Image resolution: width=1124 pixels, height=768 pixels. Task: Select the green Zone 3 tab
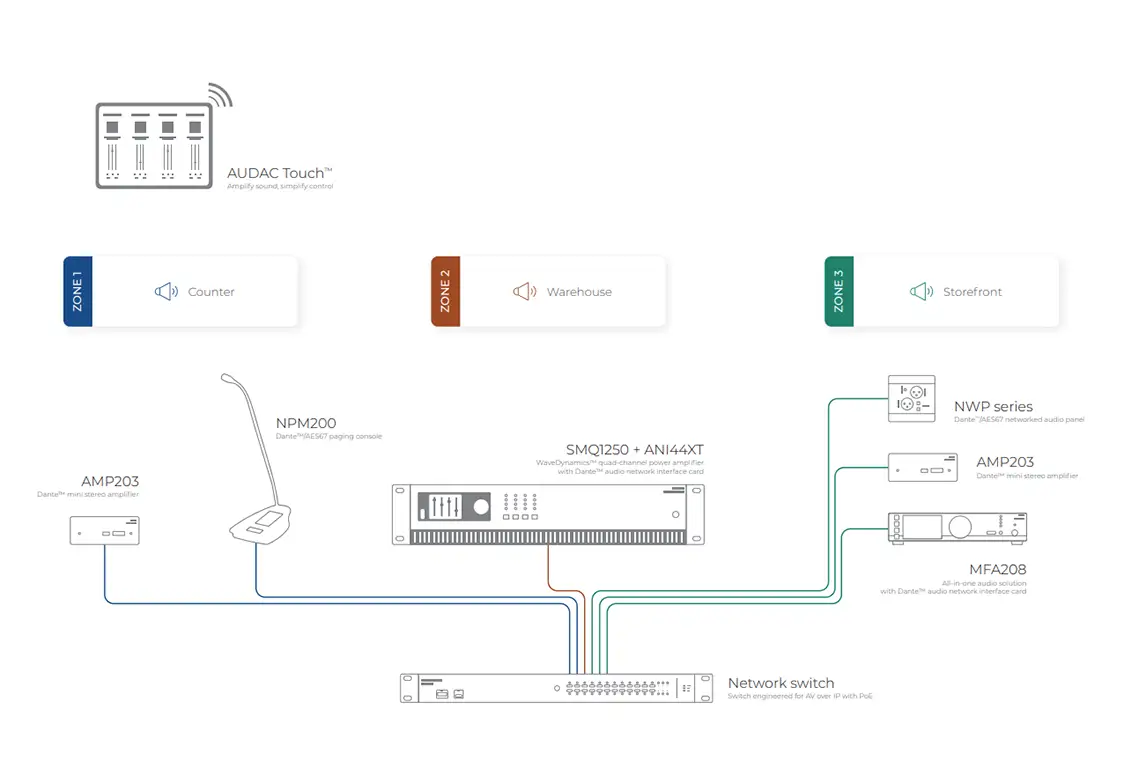pyautogui.click(x=838, y=291)
